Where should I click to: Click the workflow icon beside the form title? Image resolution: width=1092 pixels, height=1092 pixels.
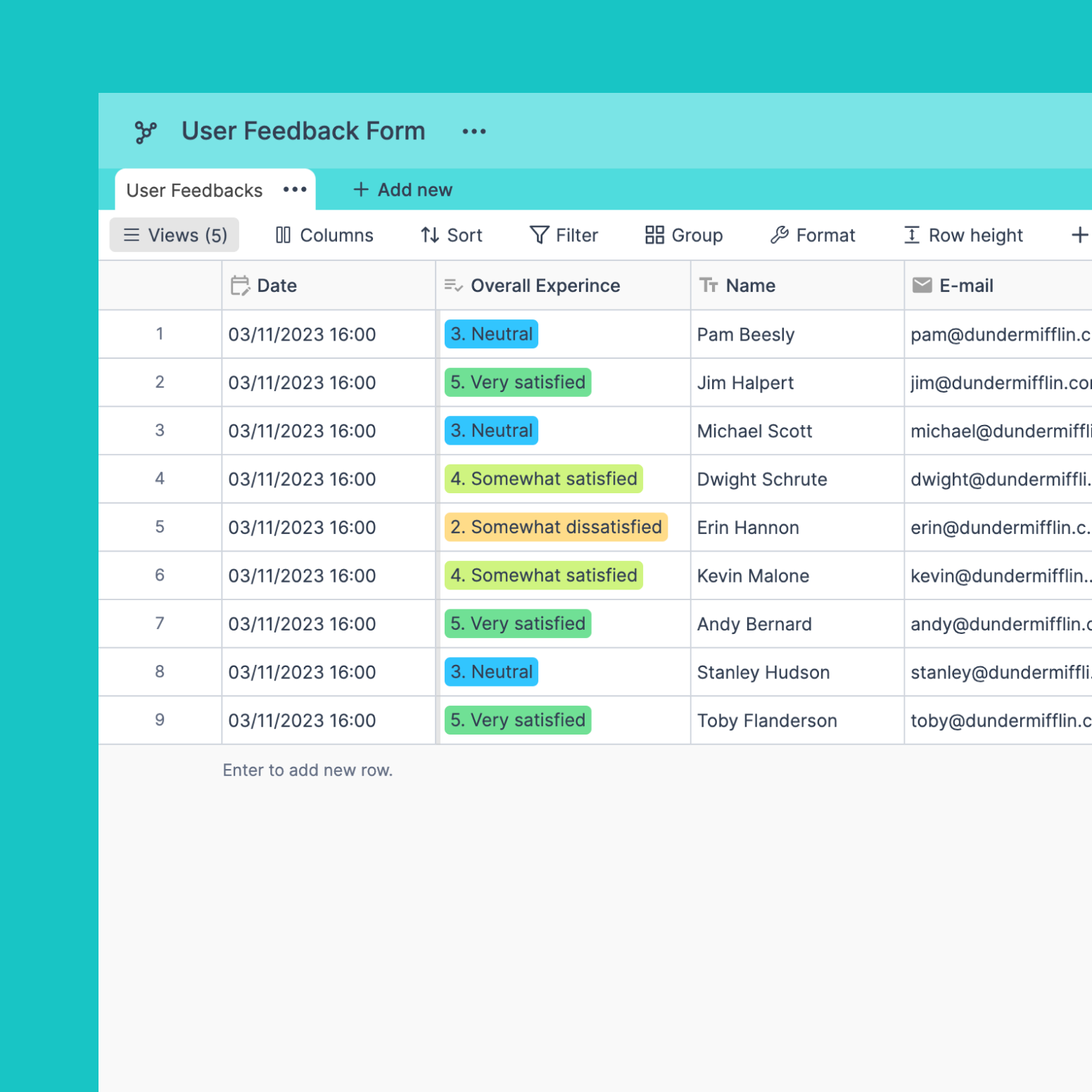[x=146, y=131]
